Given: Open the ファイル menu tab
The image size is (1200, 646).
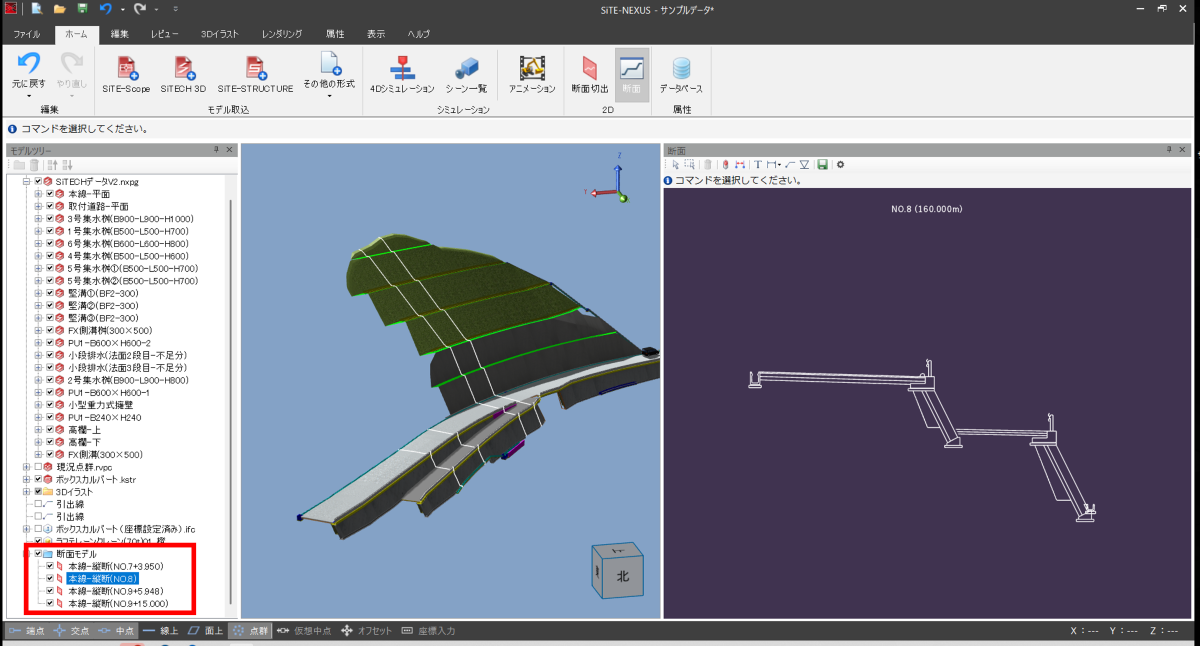Looking at the screenshot, I should pos(27,33).
